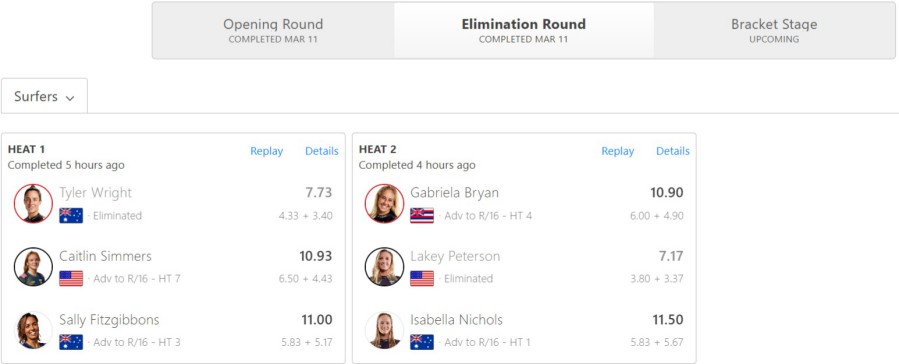Open the Bracket Stage tab
This screenshot has width=899, height=364.
click(x=774, y=30)
